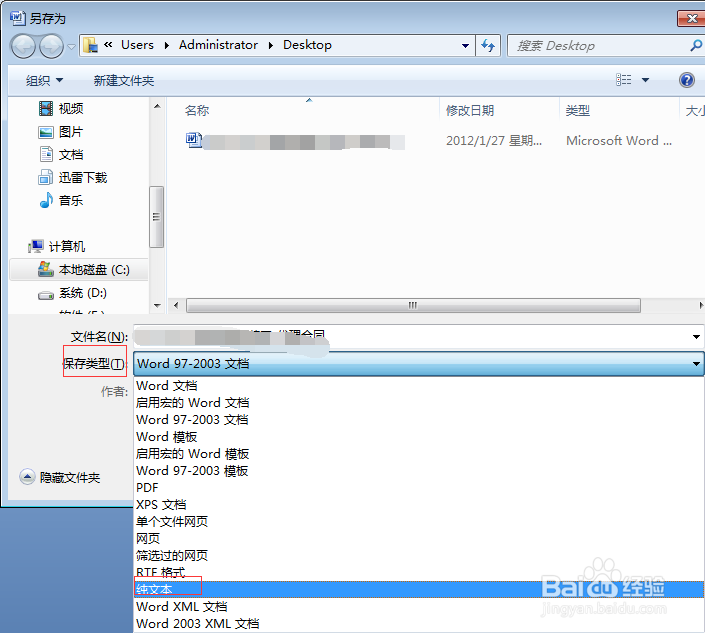
Task: Refresh the folder with the refresh icon
Action: pos(488,45)
